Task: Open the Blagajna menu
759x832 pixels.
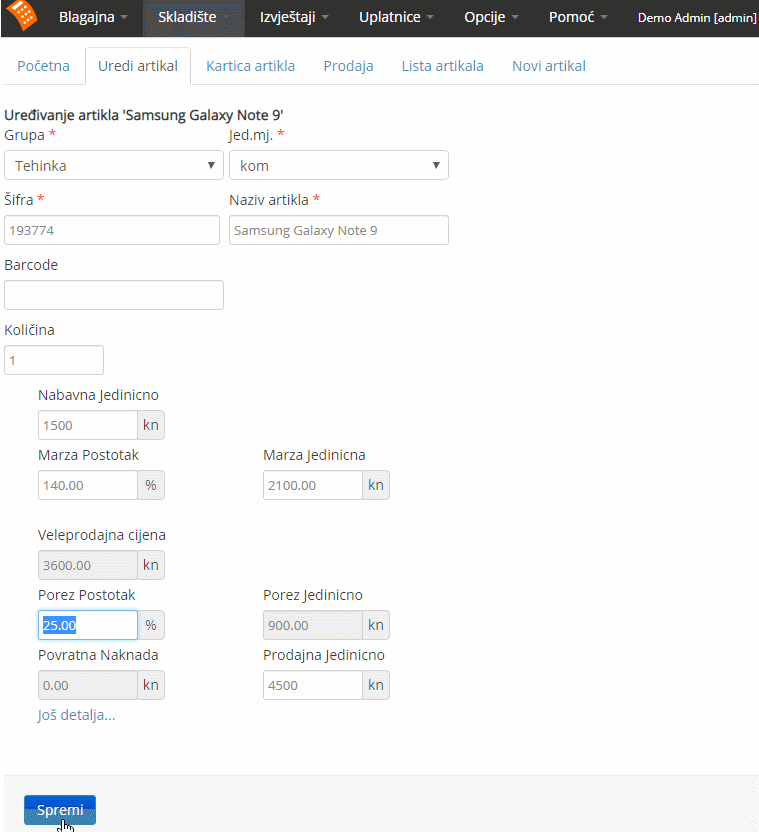Action: click(x=93, y=18)
